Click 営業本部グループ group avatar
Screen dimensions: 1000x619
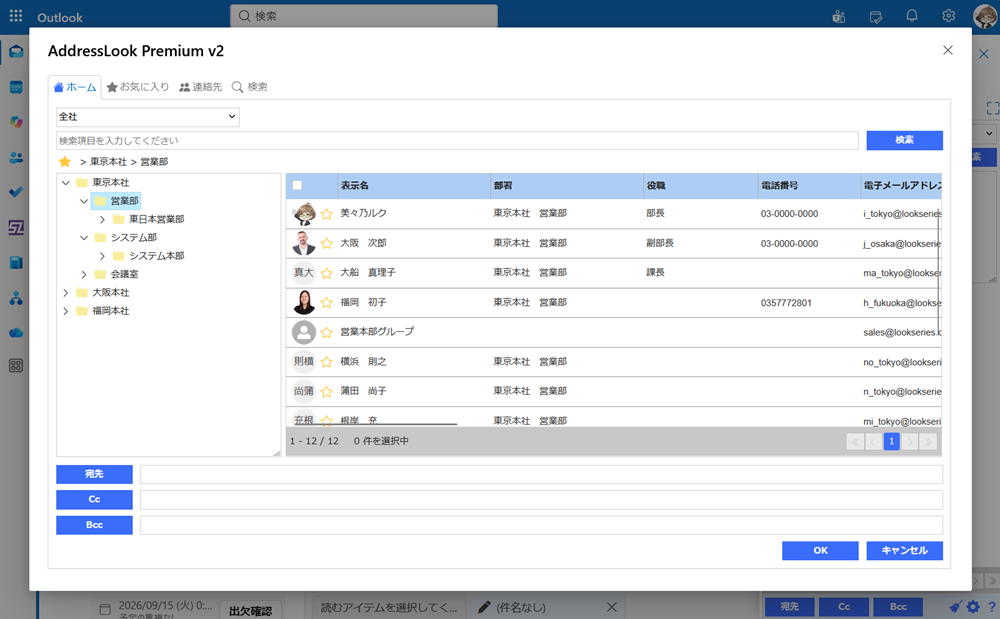tap(304, 332)
